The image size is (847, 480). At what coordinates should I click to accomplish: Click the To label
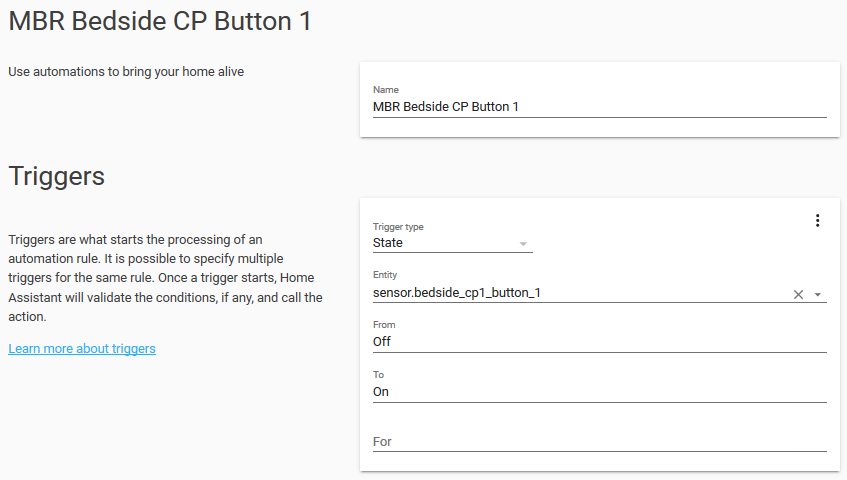378,375
